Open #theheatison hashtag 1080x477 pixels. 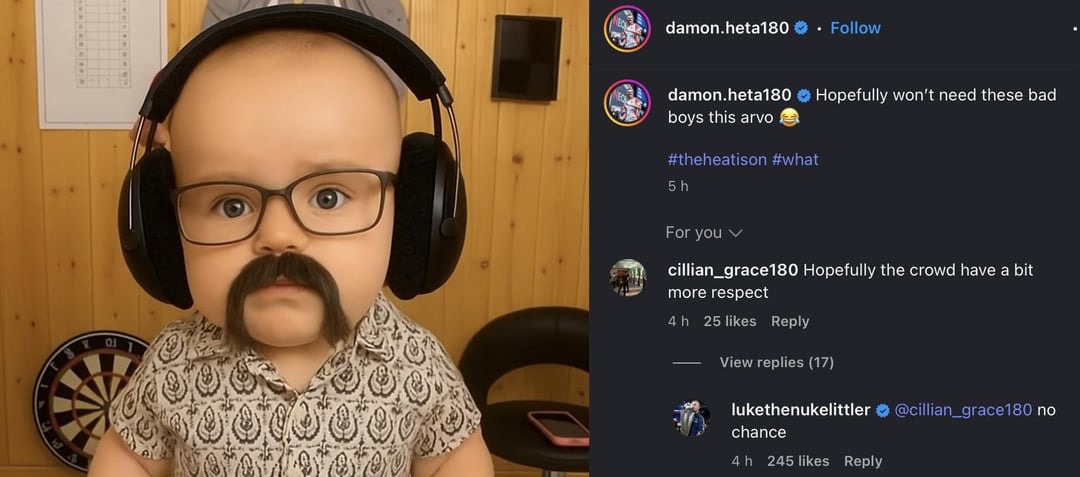[x=717, y=160]
